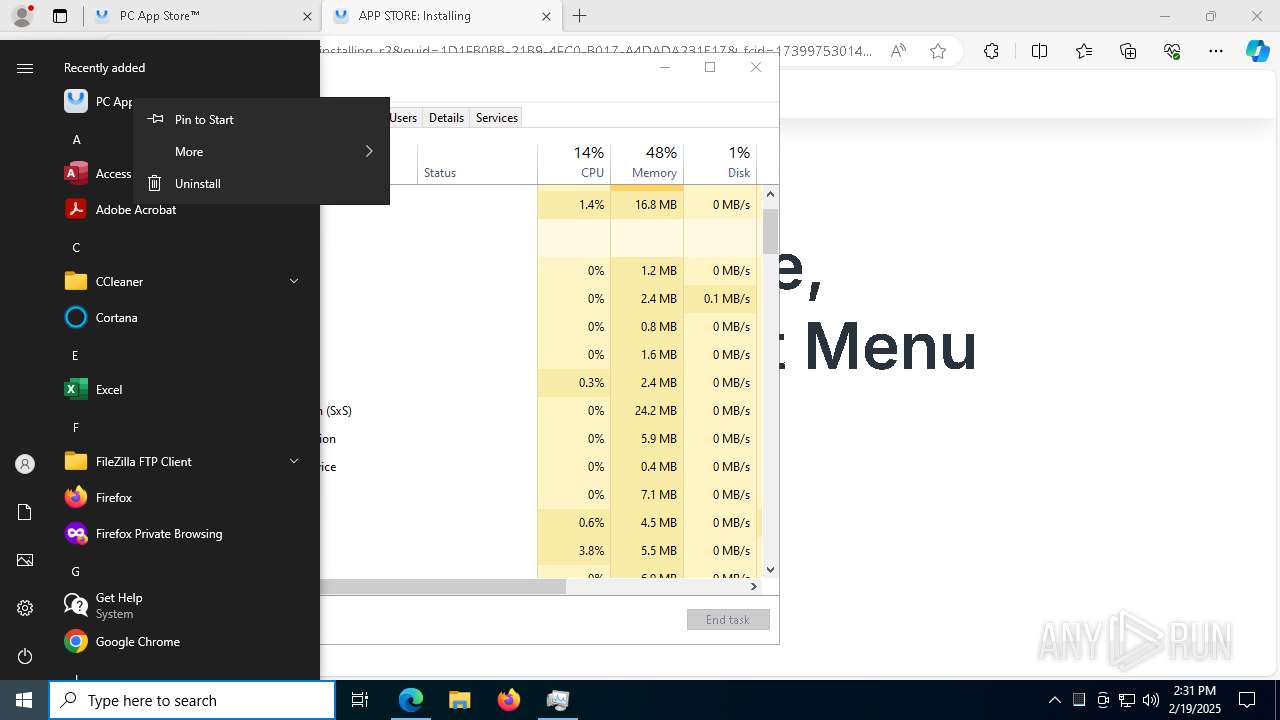Screen dimensions: 1280x720
Task: Click the End task button
Action: (728, 619)
